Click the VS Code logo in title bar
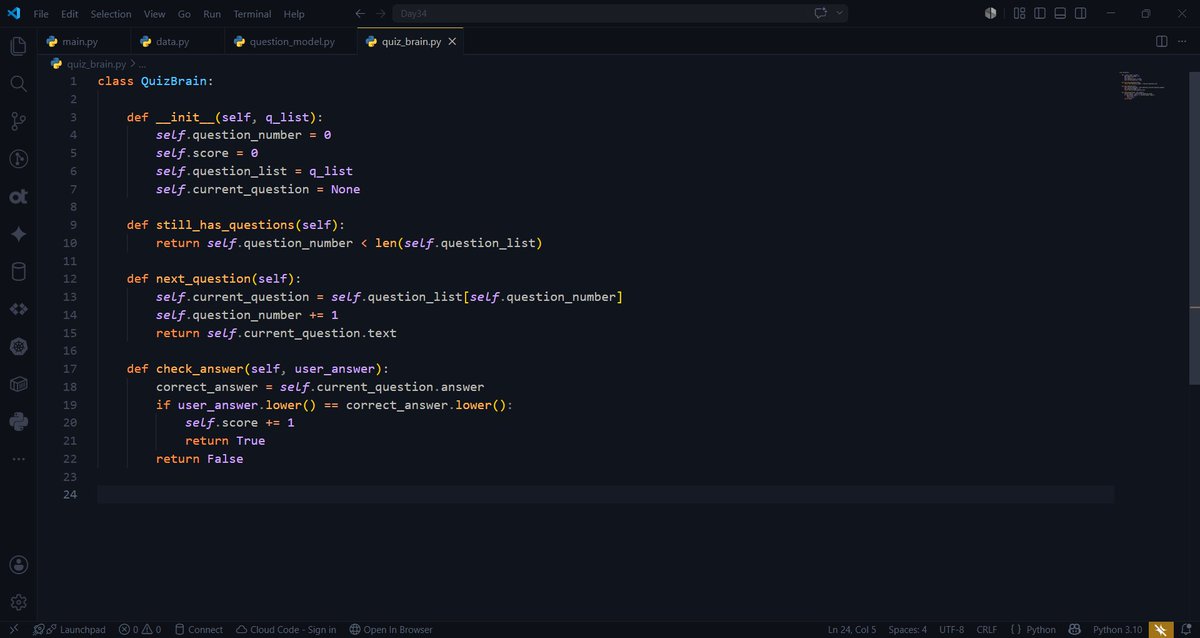1200x638 pixels. (14, 13)
